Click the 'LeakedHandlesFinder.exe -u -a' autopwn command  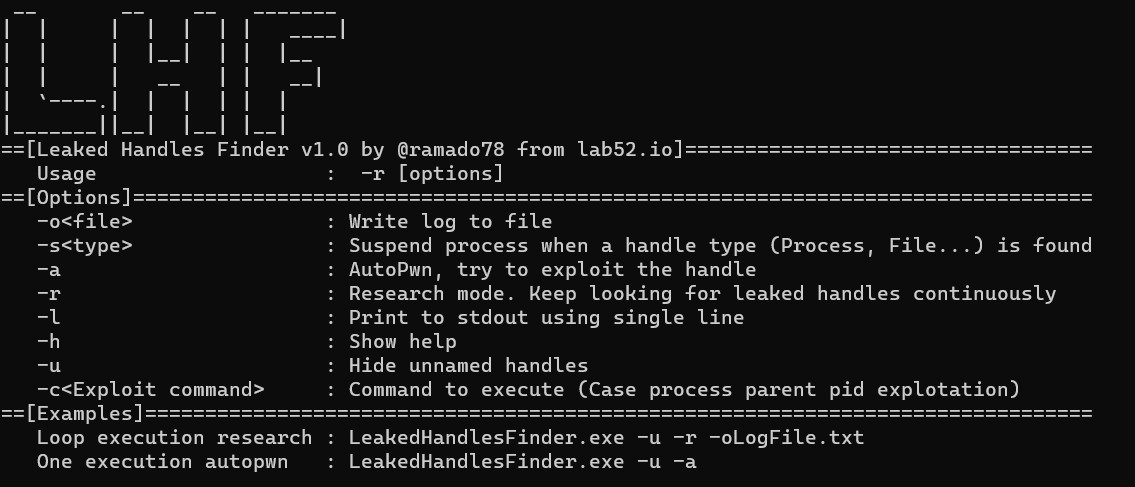523,462
